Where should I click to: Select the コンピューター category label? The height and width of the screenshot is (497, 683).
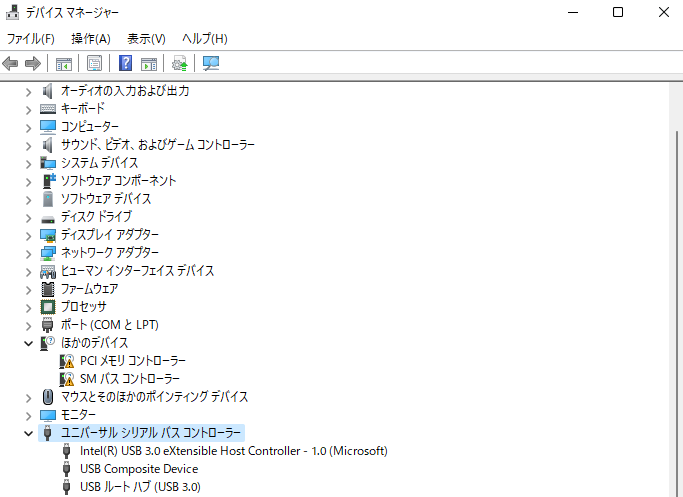click(90, 127)
